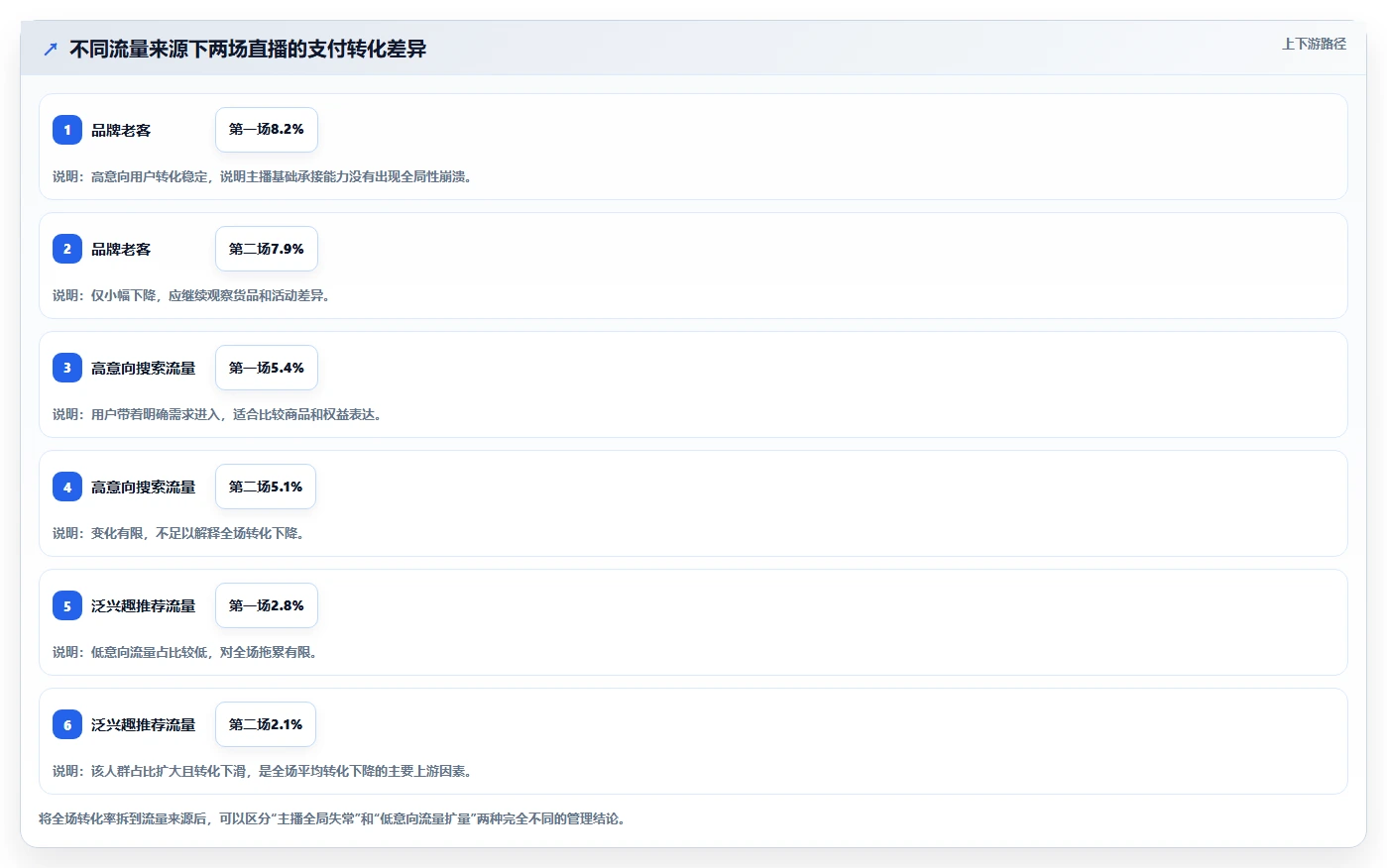Click 品牌老客 label in row 1
This screenshot has height=868, width=1387.
click(121, 130)
